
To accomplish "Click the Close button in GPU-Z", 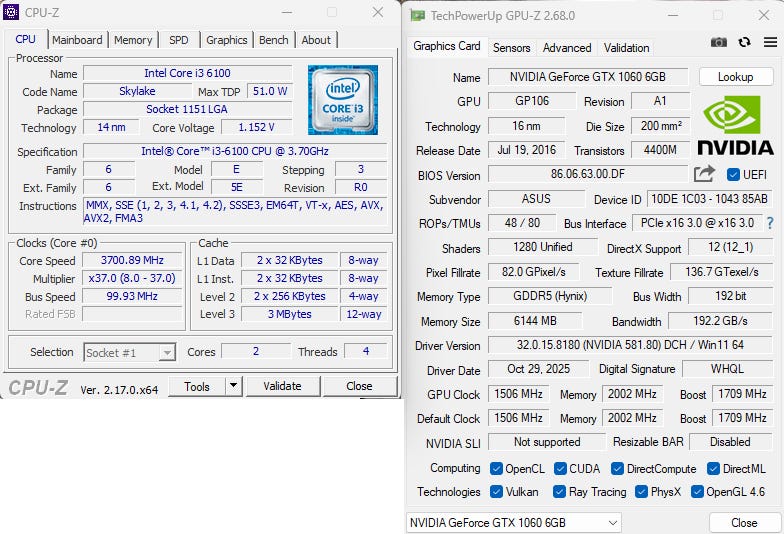I will click(744, 523).
